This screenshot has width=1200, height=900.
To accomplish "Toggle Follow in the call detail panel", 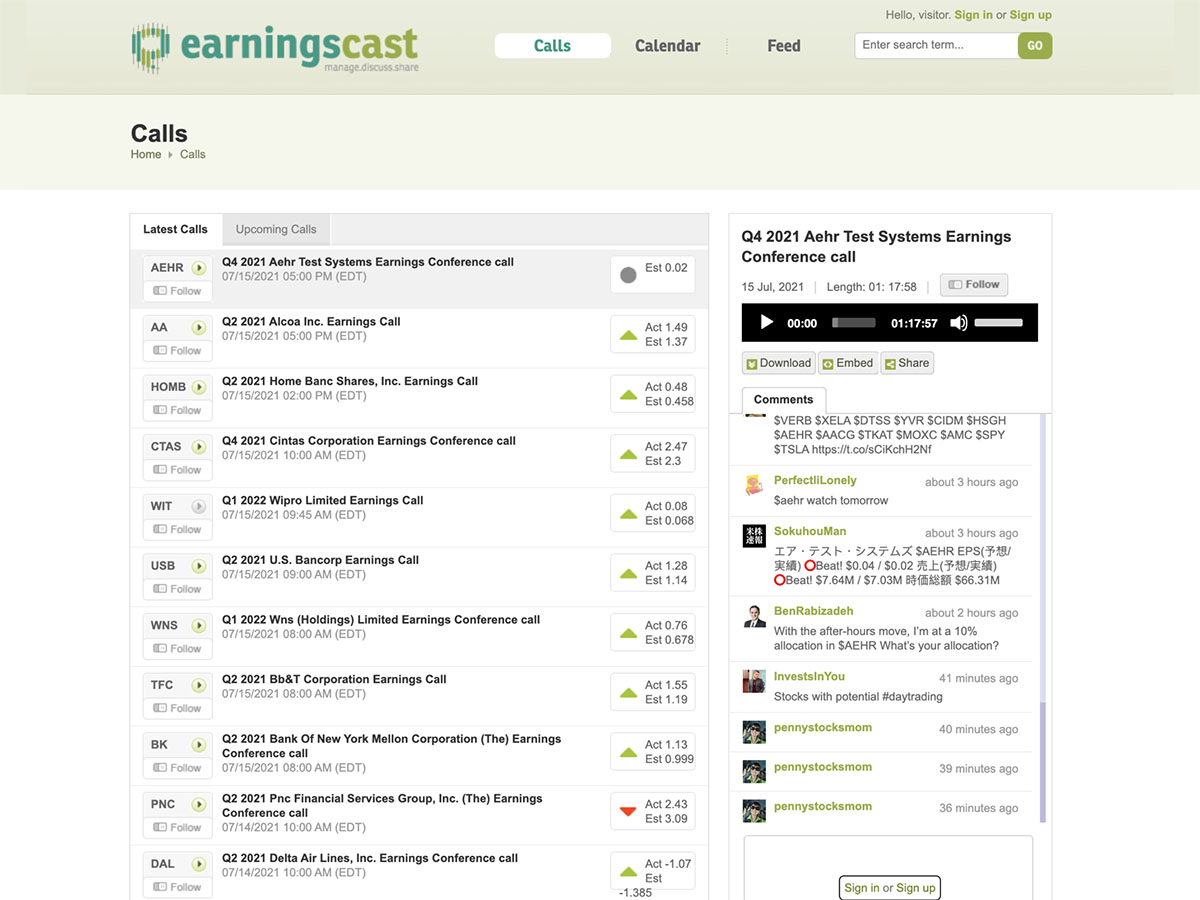I will 974,285.
